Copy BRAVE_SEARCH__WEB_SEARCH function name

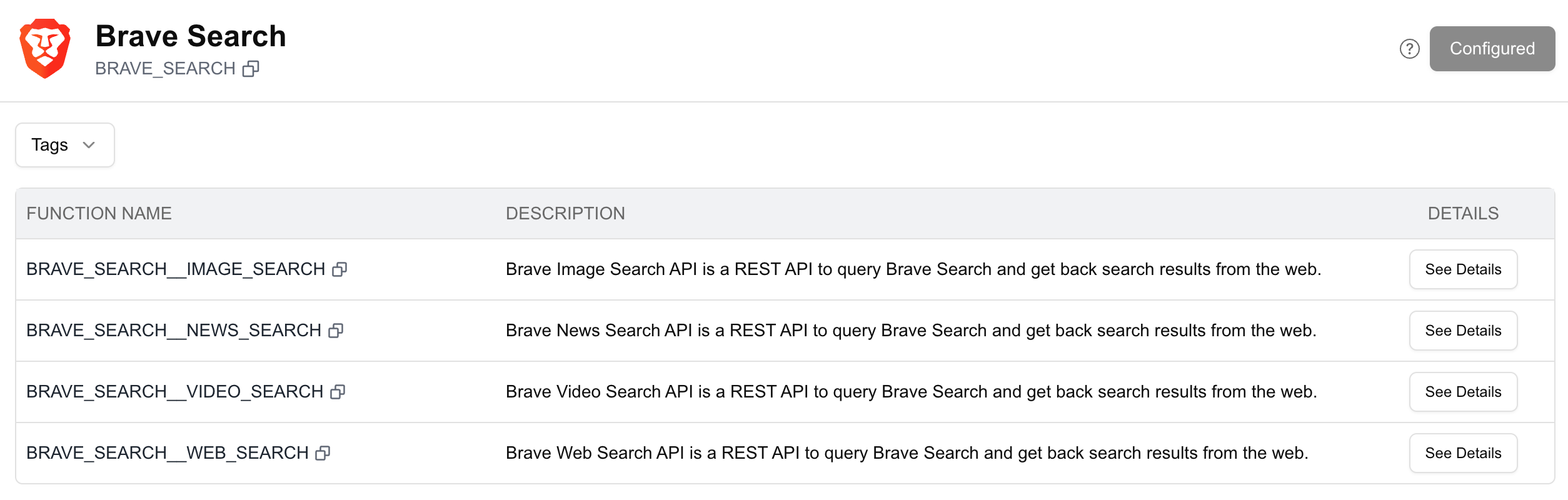[323, 453]
